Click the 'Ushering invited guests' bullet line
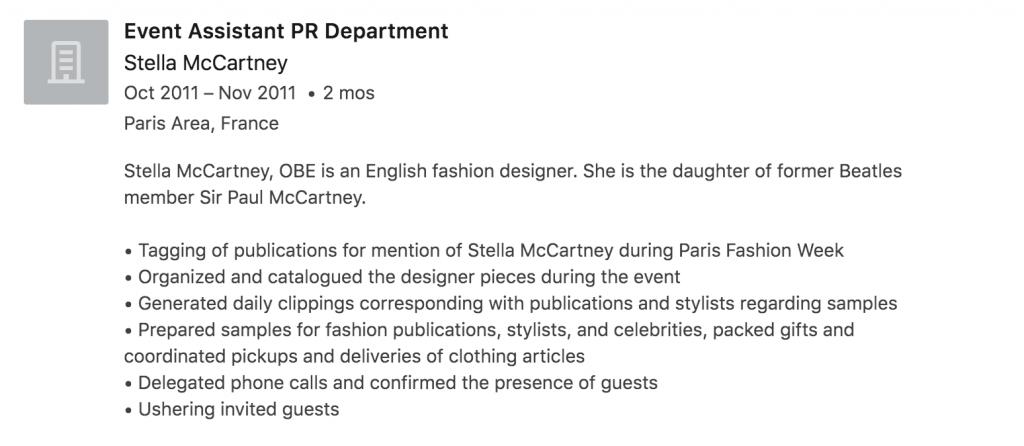This screenshot has height=446, width=1024. click(x=232, y=409)
